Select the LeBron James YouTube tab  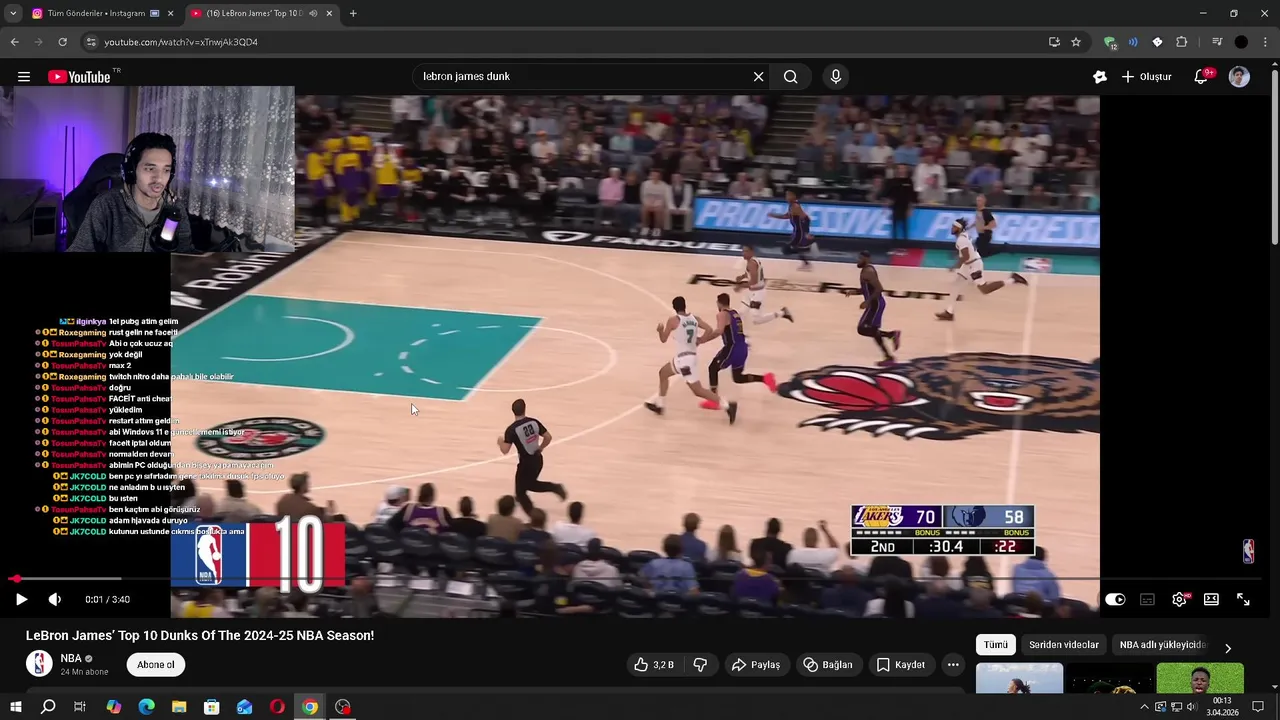coord(255,13)
